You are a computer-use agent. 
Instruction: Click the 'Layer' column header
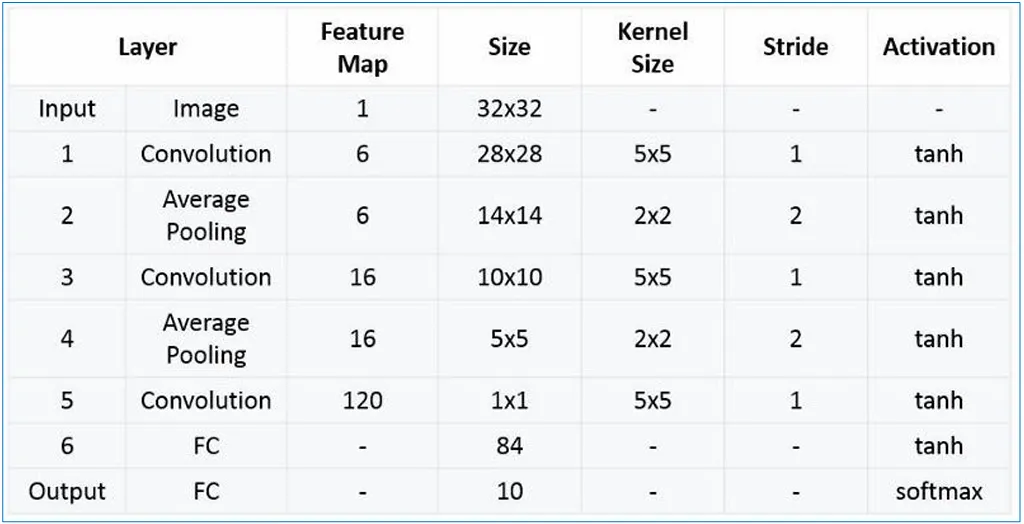click(x=147, y=47)
